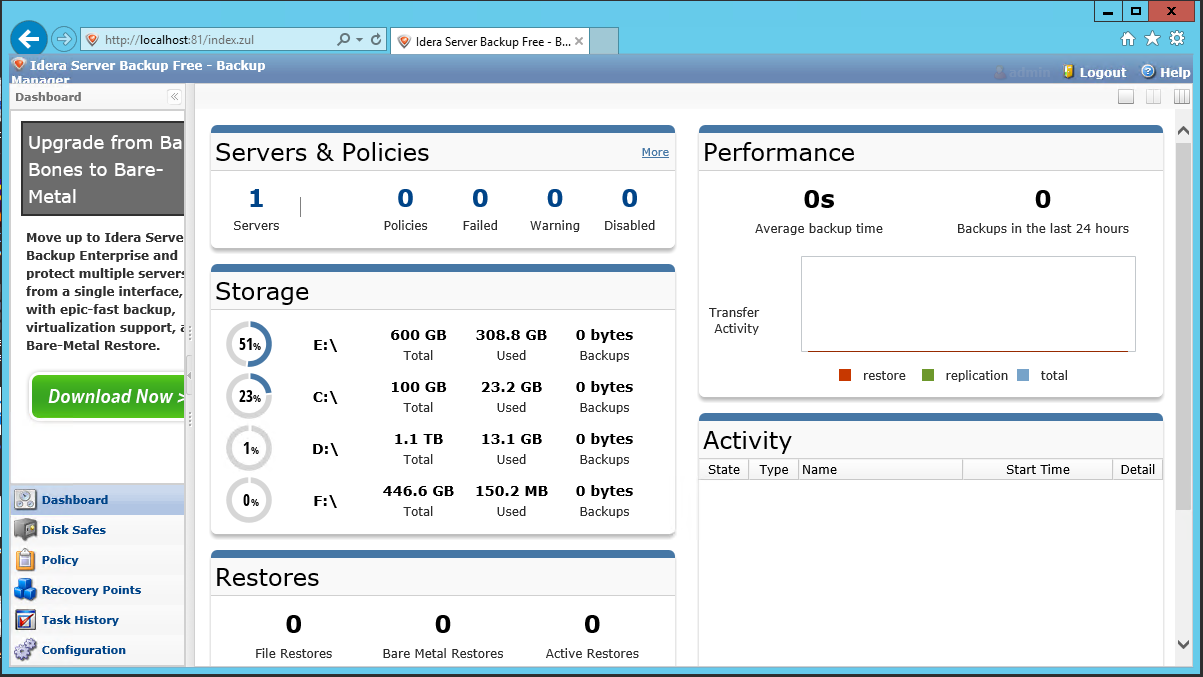Viewport: 1203px width, 677px height.
Task: Click the Logout lock icon
Action: (1069, 72)
